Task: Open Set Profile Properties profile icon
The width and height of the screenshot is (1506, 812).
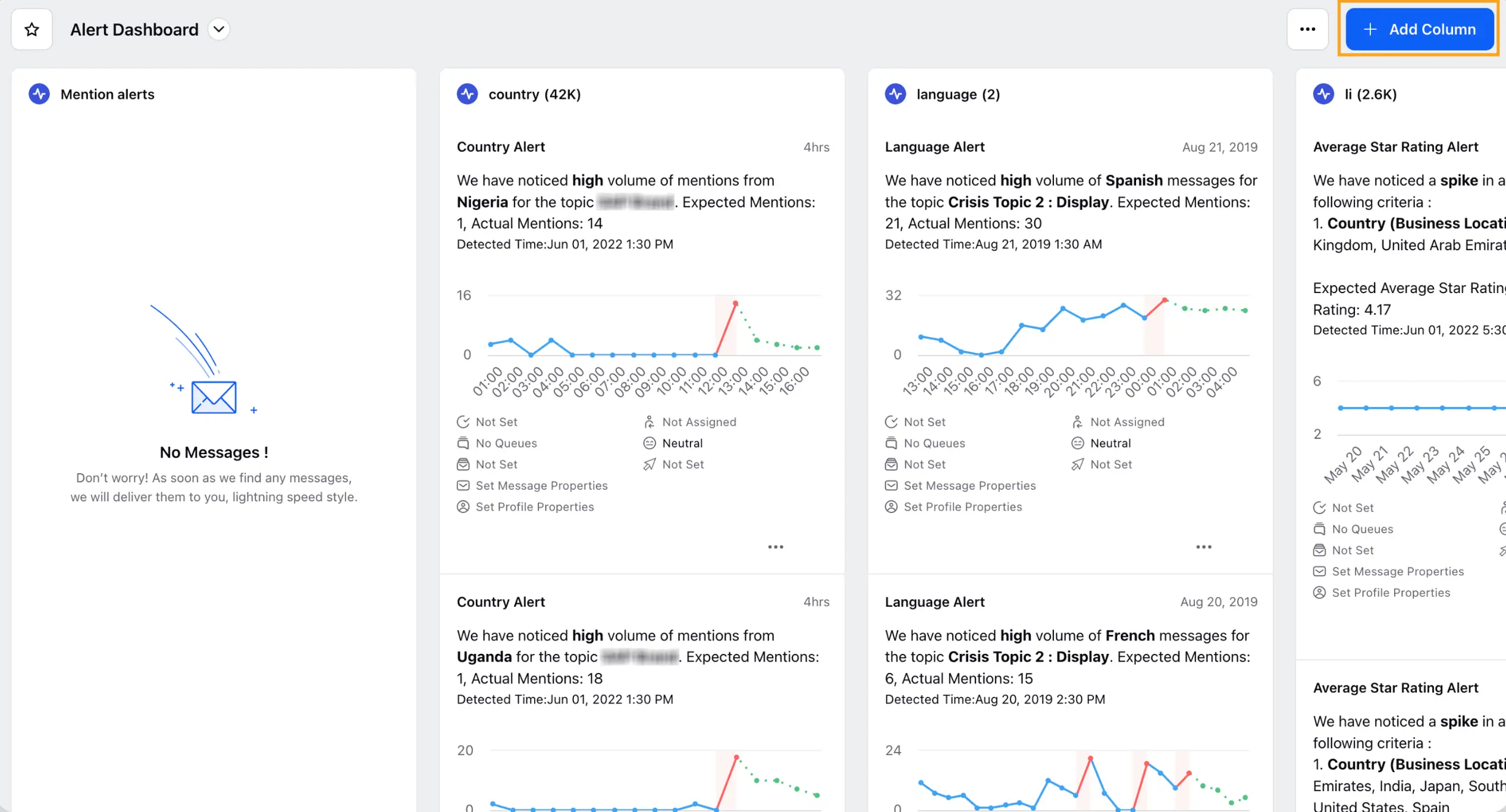Action: point(463,506)
